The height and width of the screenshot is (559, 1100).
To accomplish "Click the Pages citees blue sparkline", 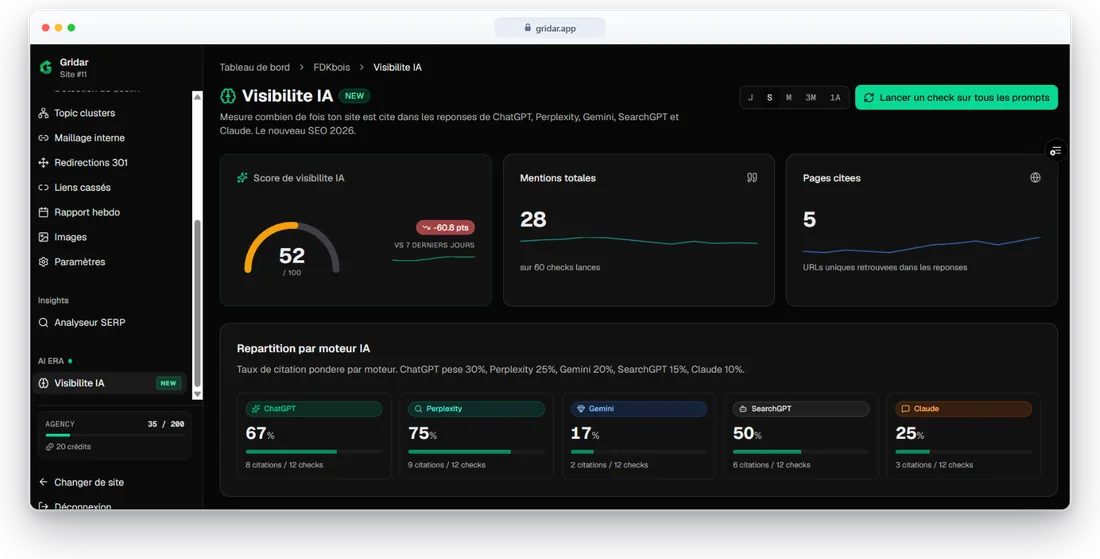I will point(921,245).
